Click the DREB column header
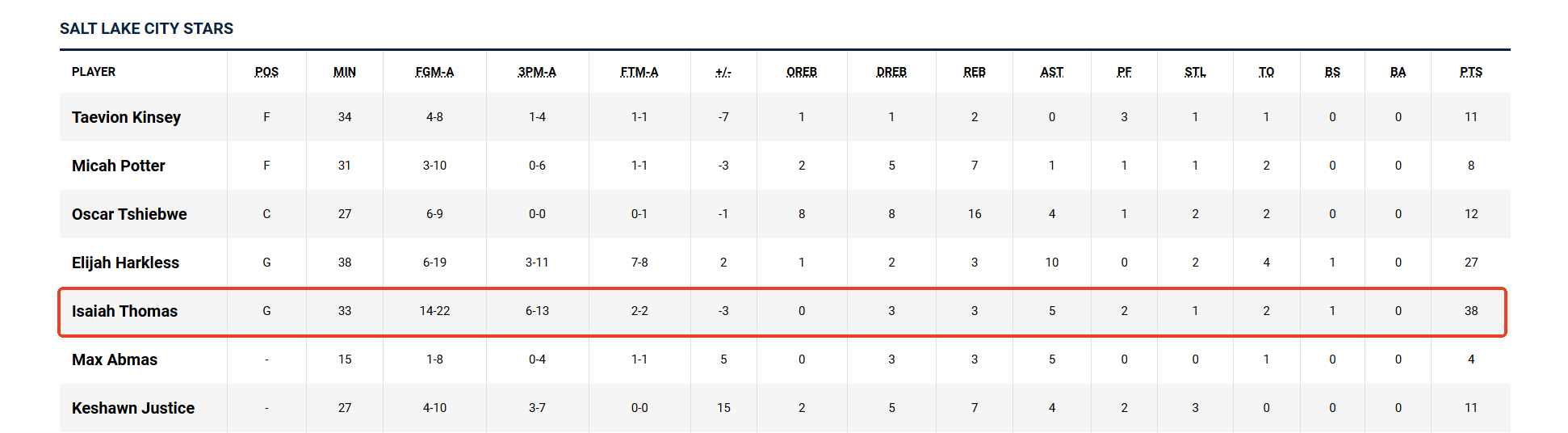Viewport: 1568px width, 433px height. coord(891,72)
